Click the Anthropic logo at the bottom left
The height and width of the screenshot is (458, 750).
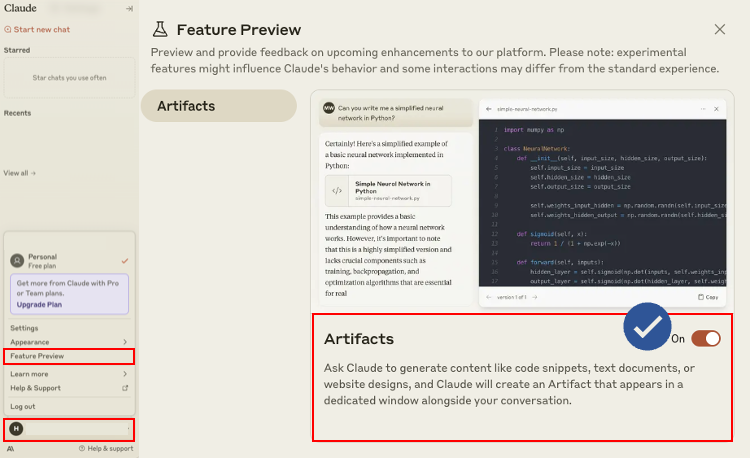click(x=11, y=449)
